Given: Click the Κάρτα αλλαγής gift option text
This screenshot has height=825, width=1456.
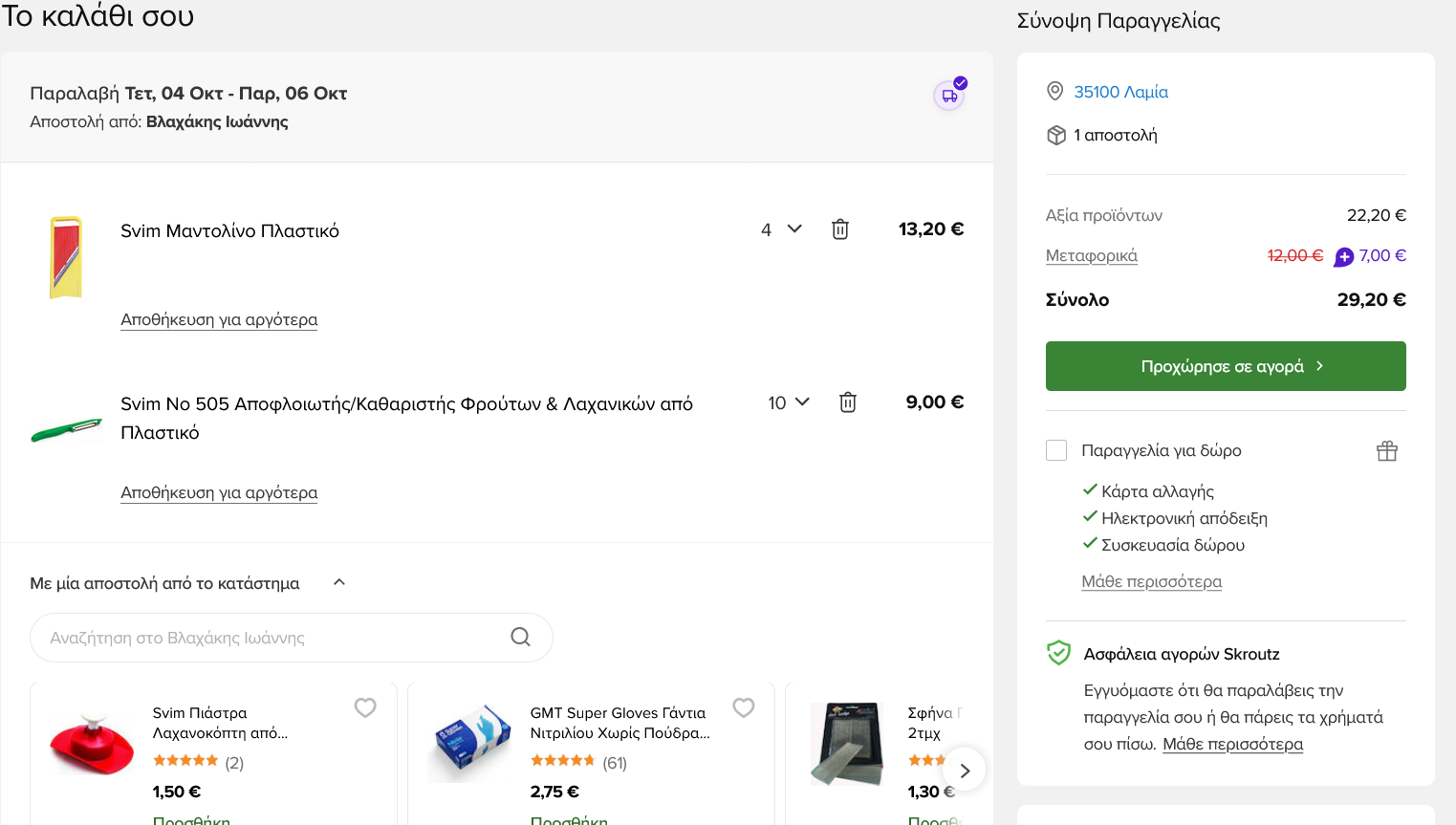Looking at the screenshot, I should (x=1158, y=491).
